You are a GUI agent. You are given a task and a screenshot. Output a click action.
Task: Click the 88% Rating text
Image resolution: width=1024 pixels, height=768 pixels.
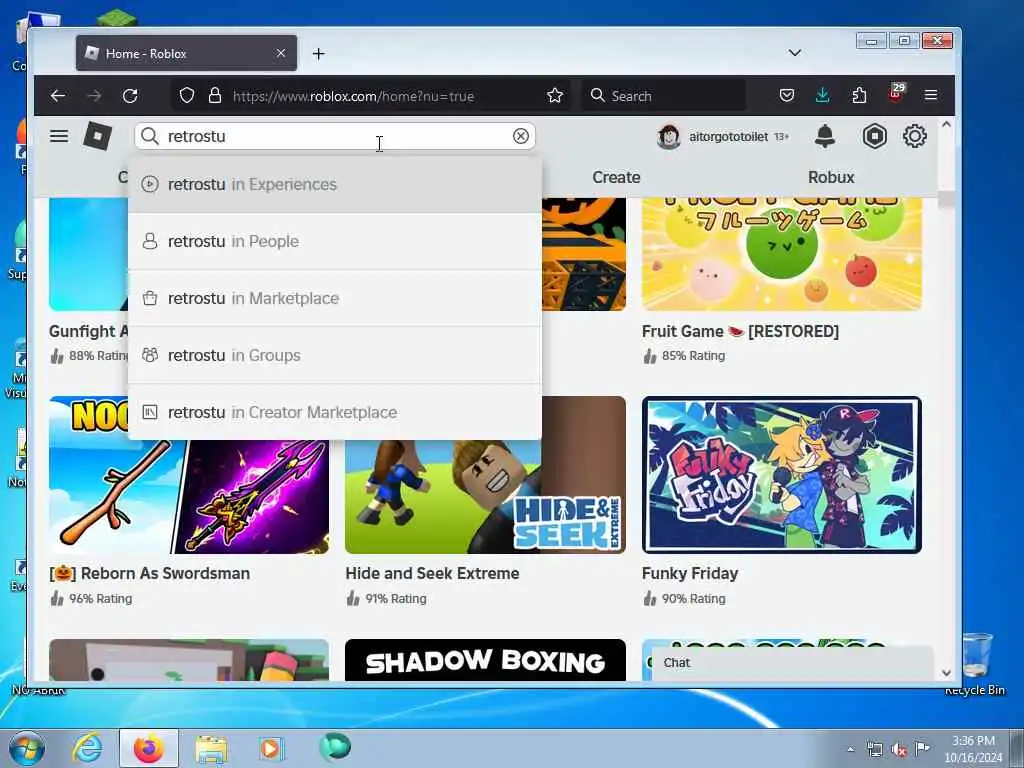pyautogui.click(x=99, y=356)
